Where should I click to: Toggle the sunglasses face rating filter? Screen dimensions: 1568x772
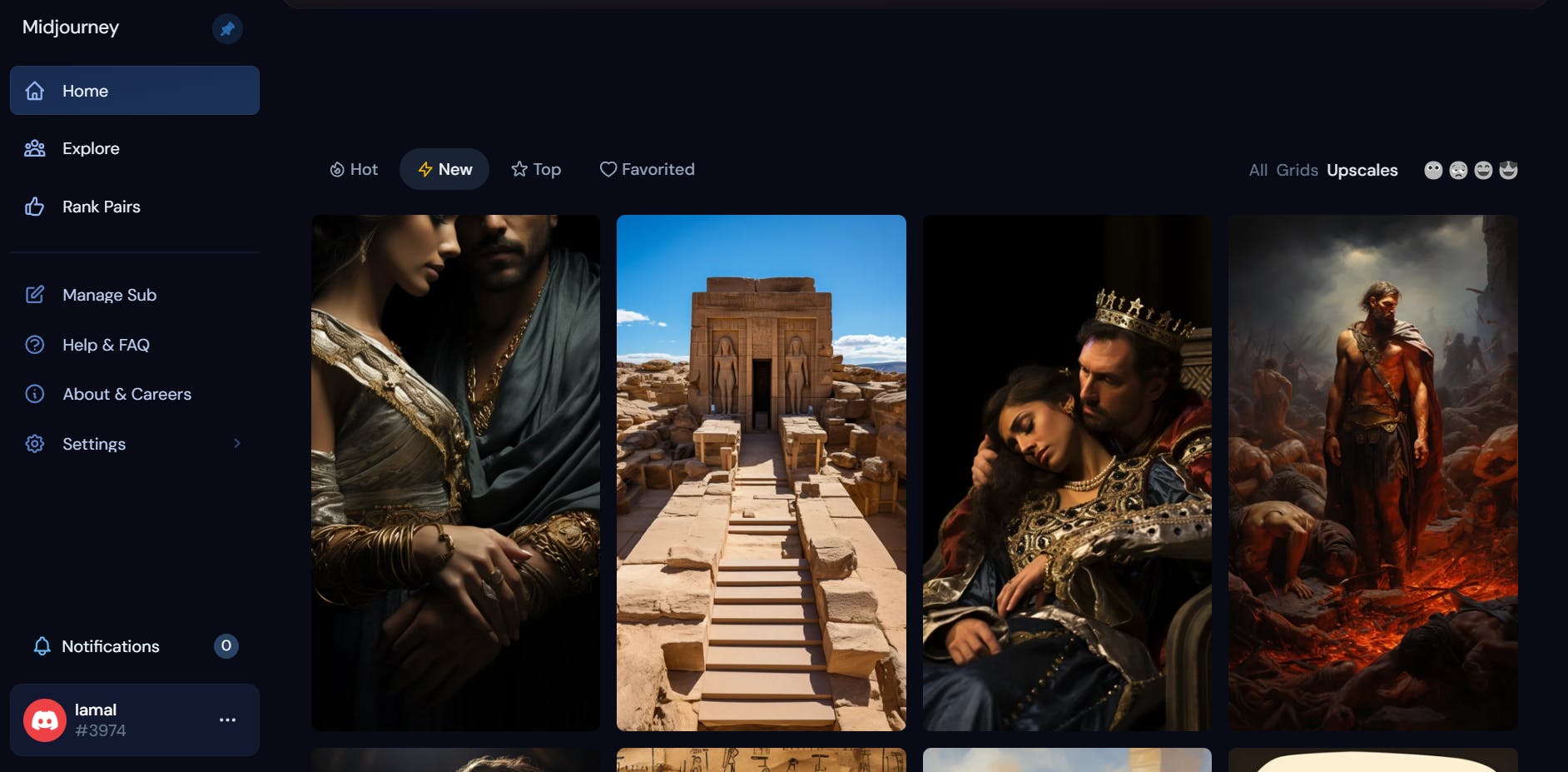click(1508, 171)
